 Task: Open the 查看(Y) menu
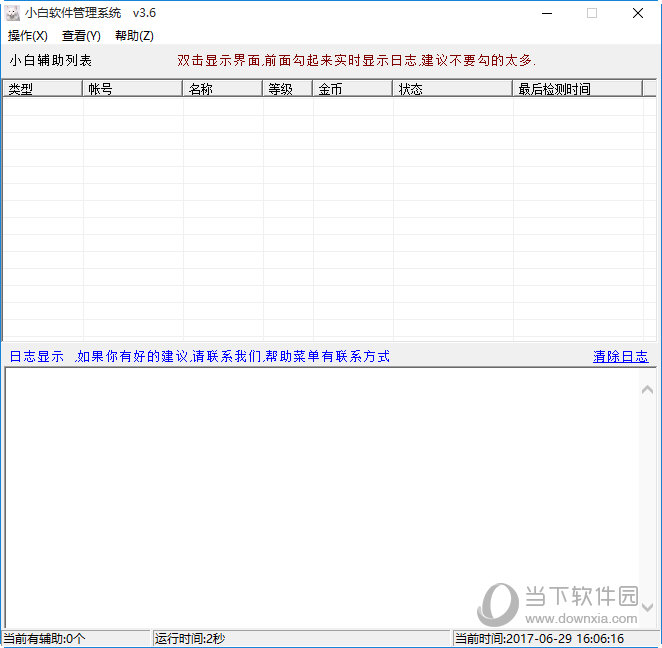click(81, 36)
